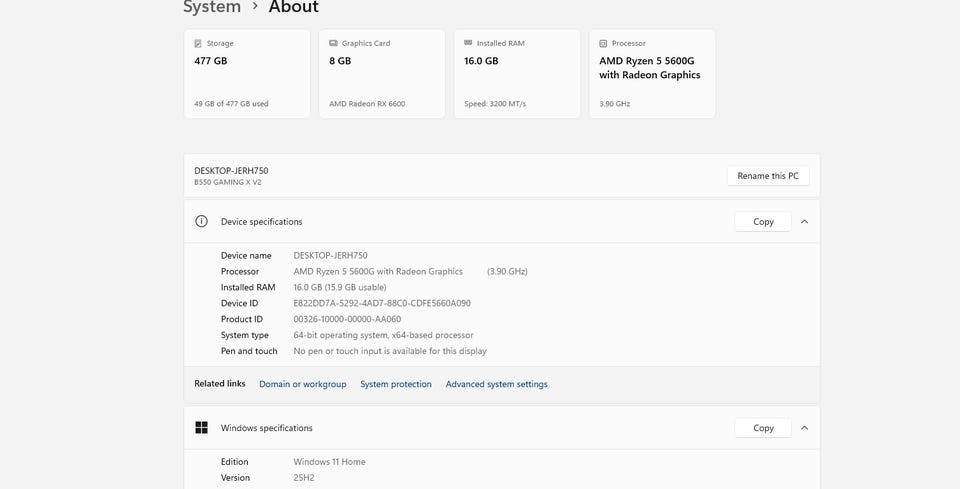Copy the Windows specifications
The width and height of the screenshot is (960, 489).
tap(763, 428)
